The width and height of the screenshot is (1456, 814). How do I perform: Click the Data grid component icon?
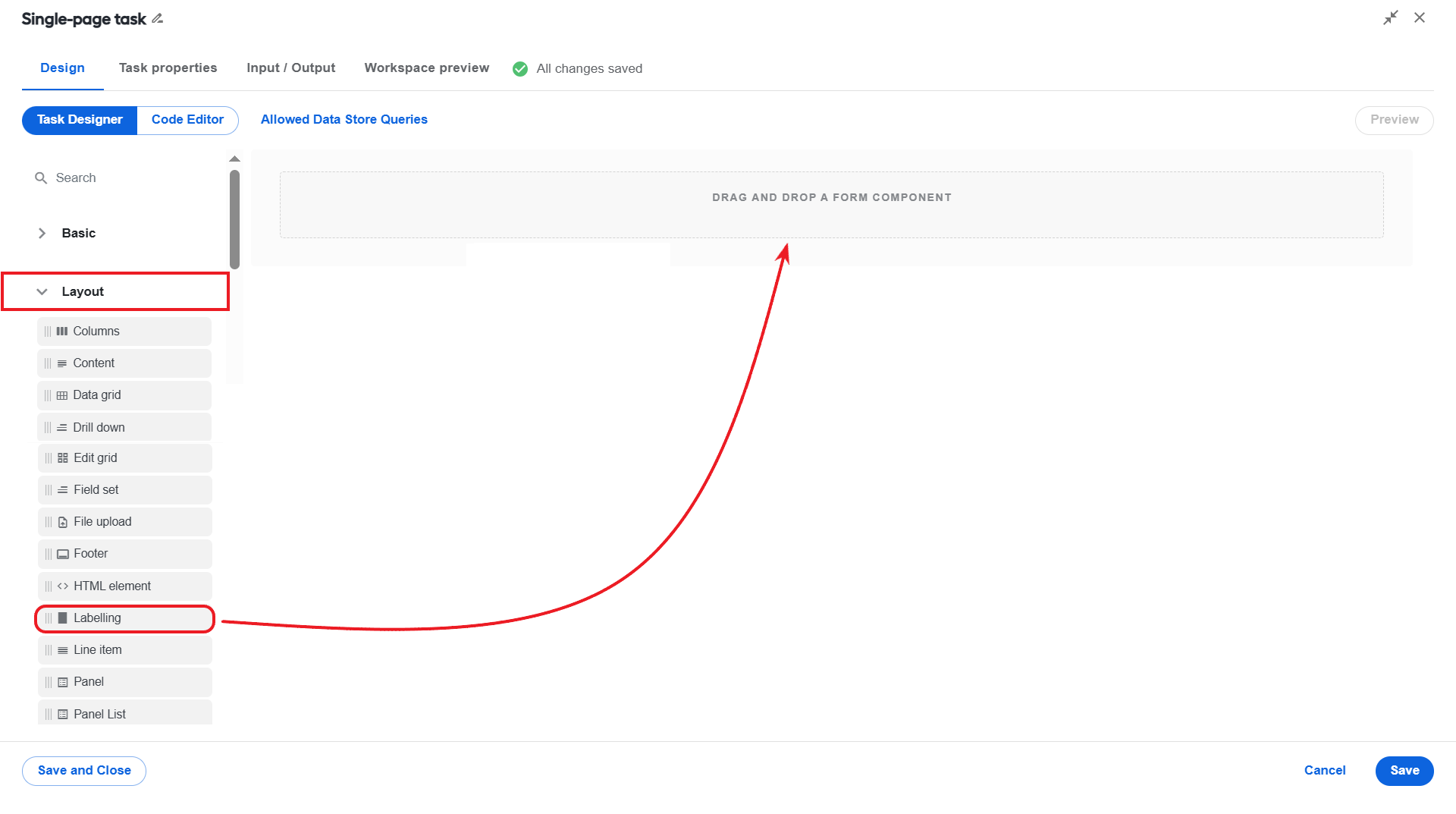pos(62,395)
